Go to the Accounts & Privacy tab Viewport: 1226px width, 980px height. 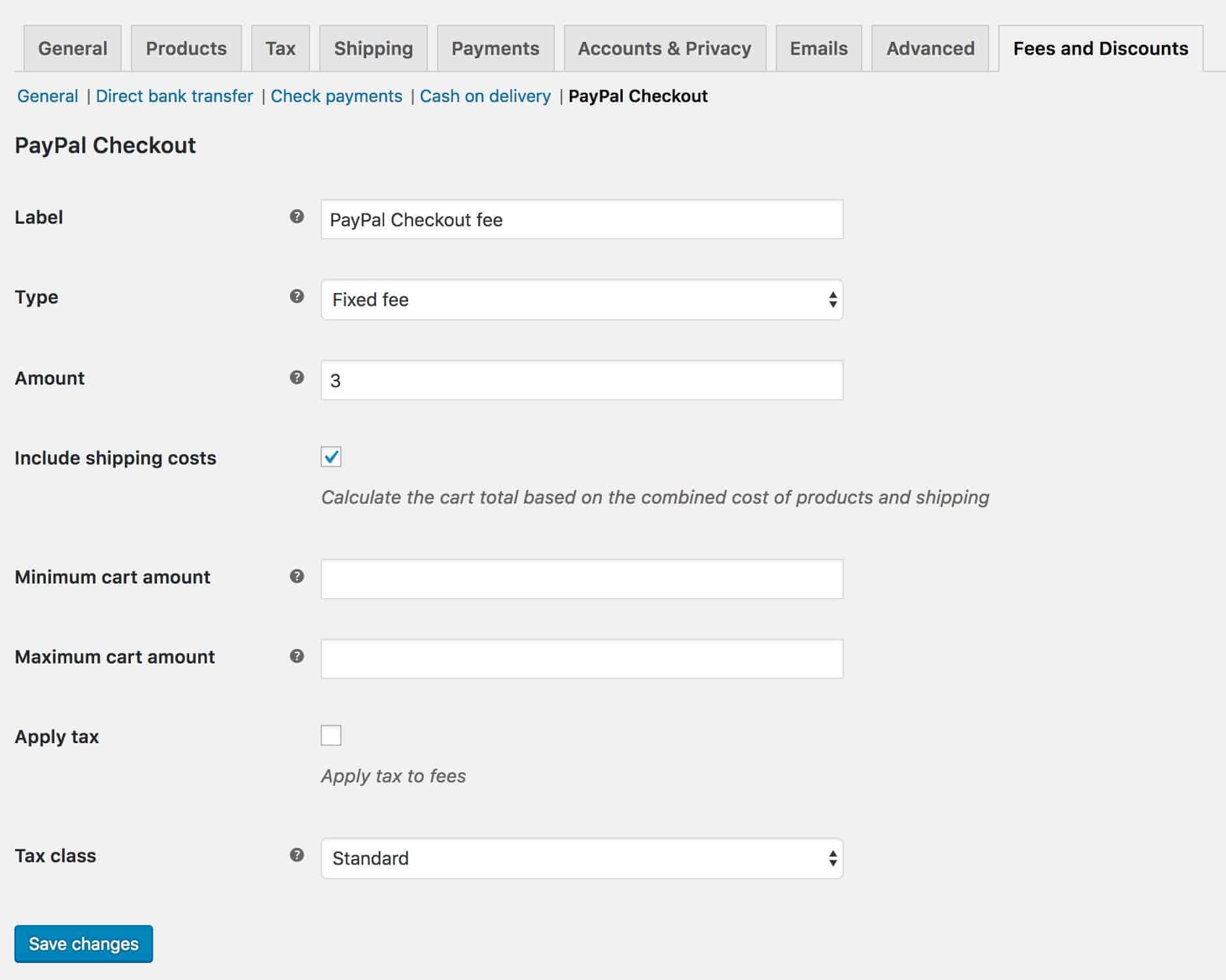(x=664, y=48)
